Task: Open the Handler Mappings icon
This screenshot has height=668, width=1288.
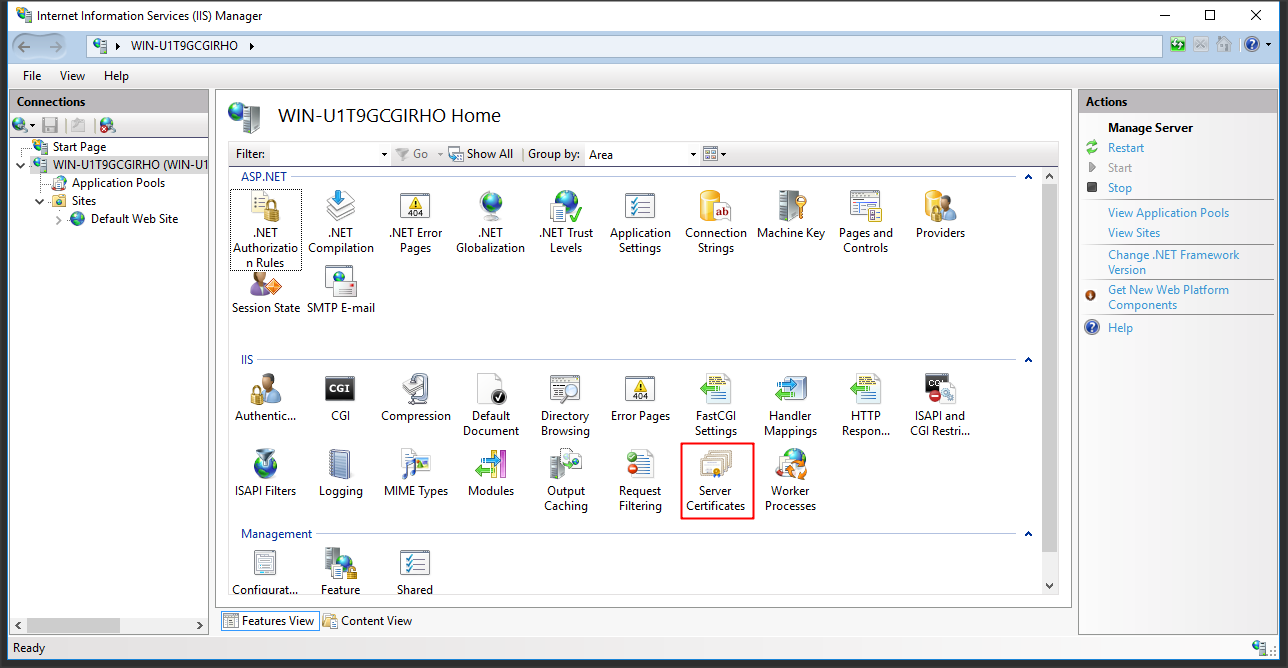Action: point(792,405)
